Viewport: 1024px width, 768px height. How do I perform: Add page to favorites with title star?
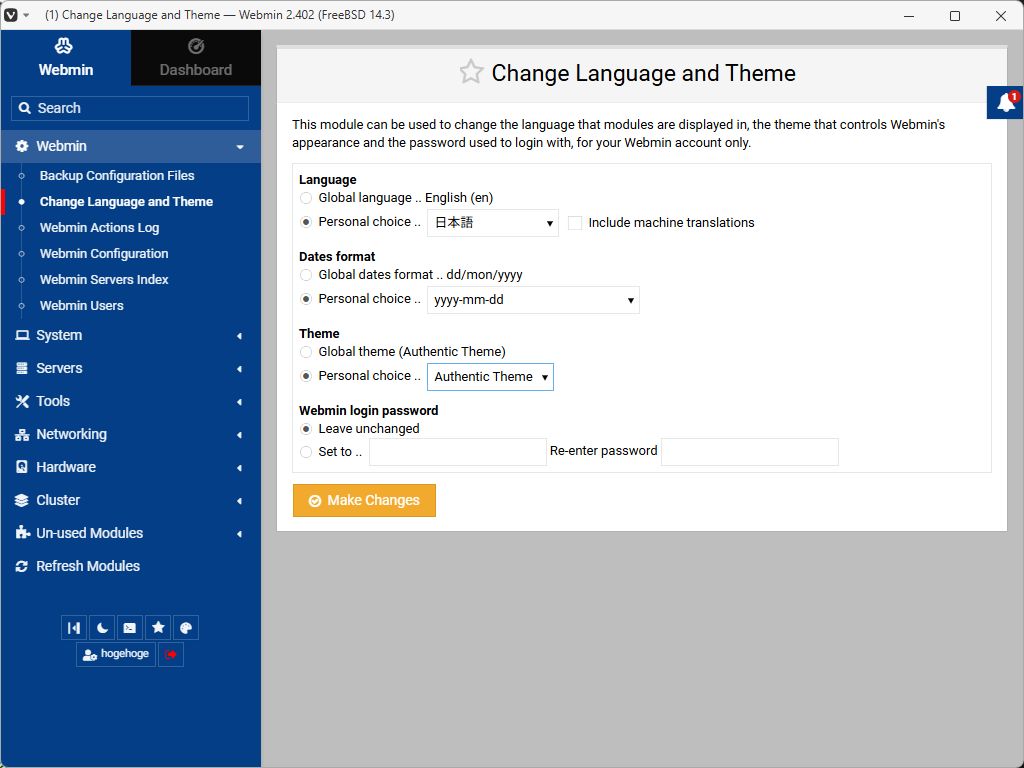(471, 72)
